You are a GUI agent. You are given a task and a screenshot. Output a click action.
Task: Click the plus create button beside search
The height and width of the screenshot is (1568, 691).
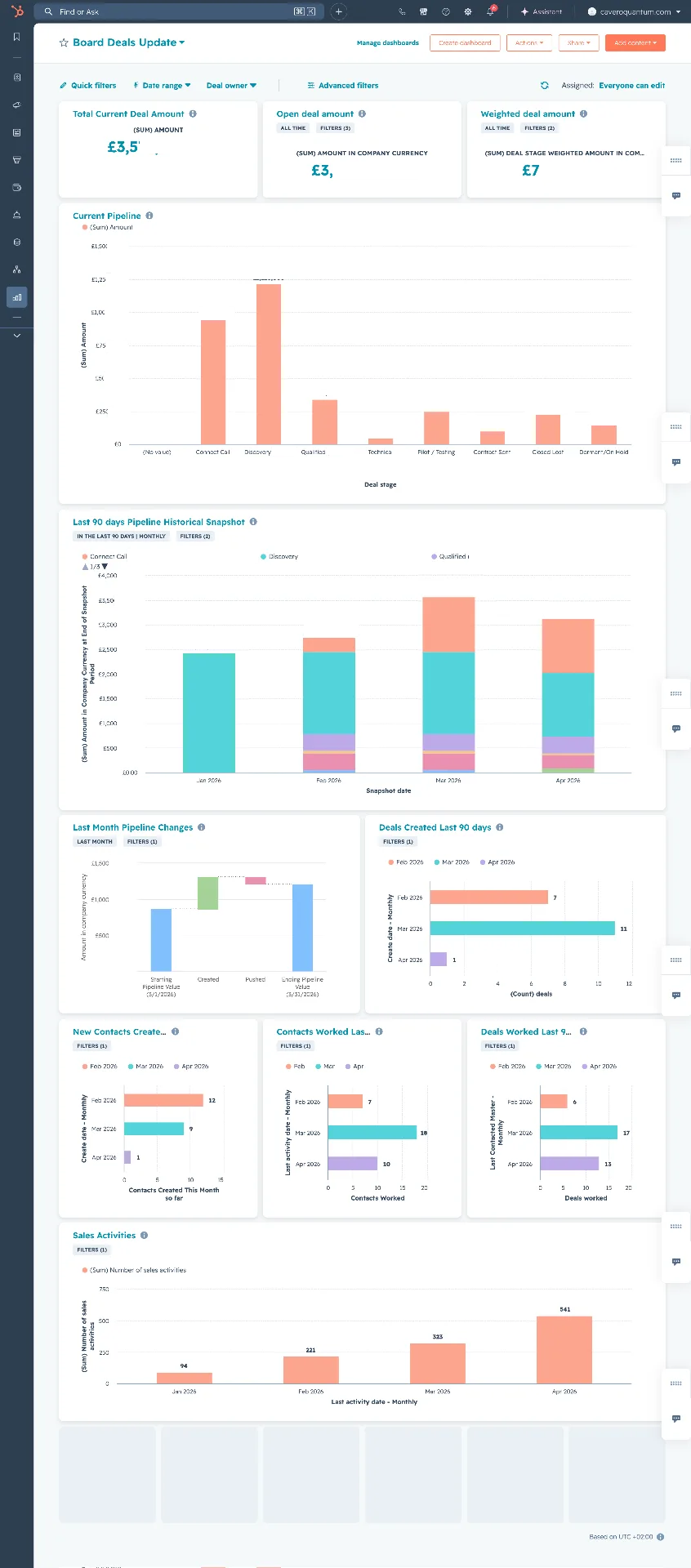(x=339, y=11)
